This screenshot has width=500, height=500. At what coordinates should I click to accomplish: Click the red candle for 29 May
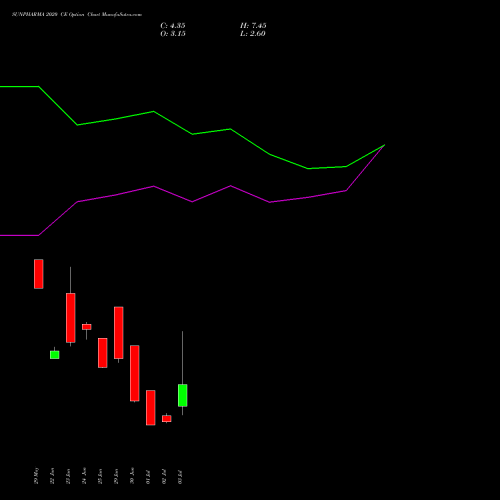point(39,274)
